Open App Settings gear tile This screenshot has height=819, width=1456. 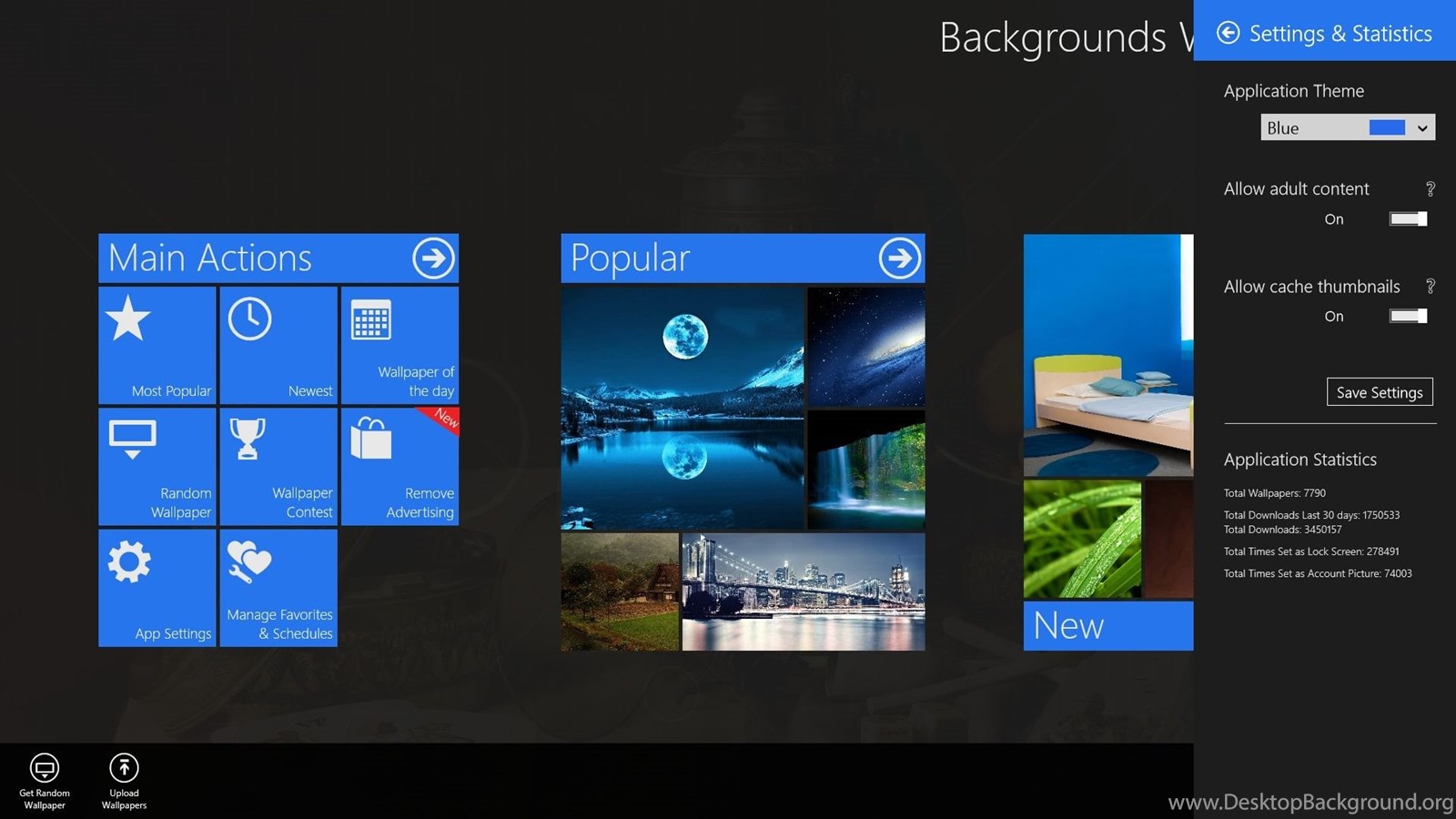[x=157, y=588]
